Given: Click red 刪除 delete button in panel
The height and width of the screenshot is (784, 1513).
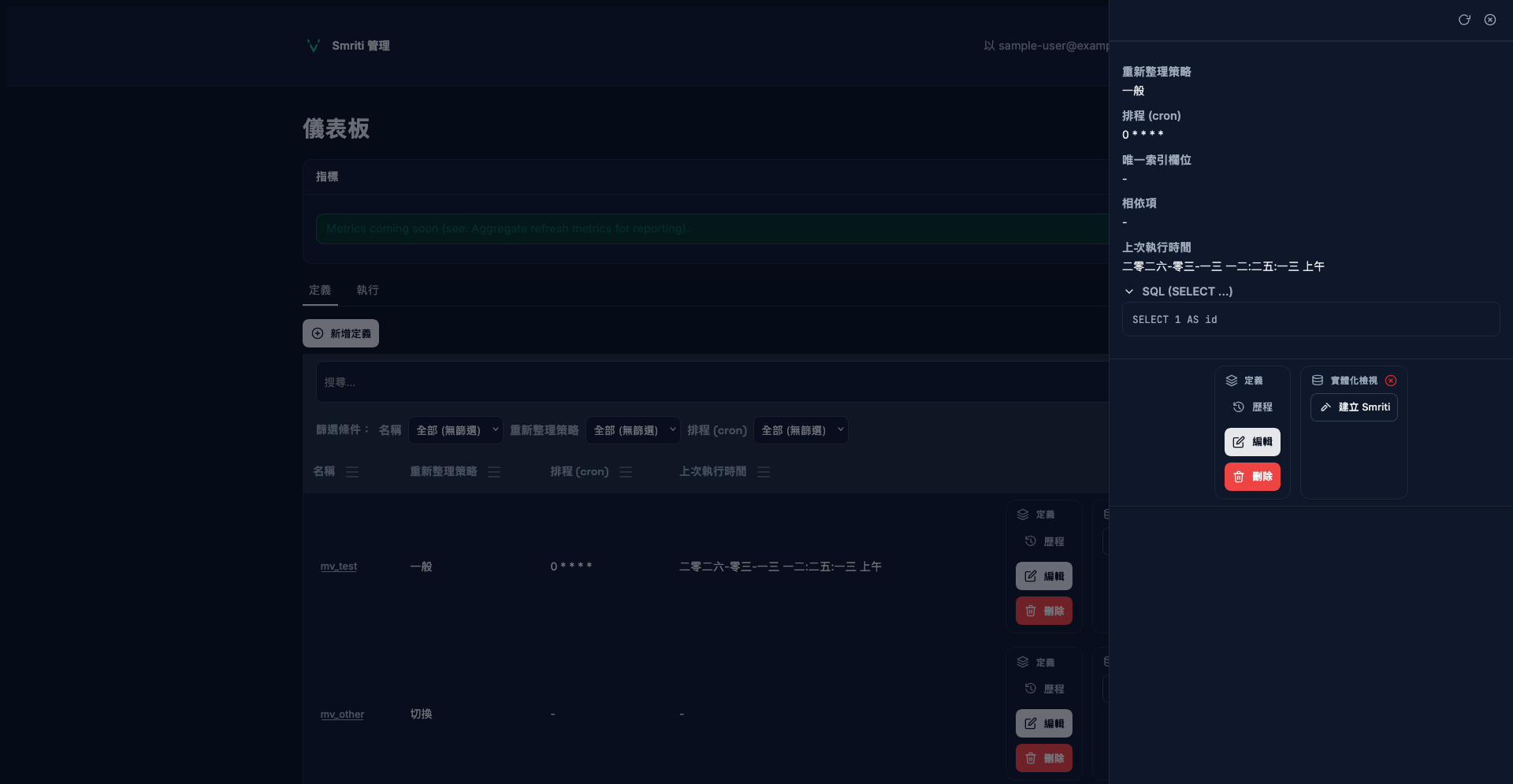Looking at the screenshot, I should [1252, 477].
